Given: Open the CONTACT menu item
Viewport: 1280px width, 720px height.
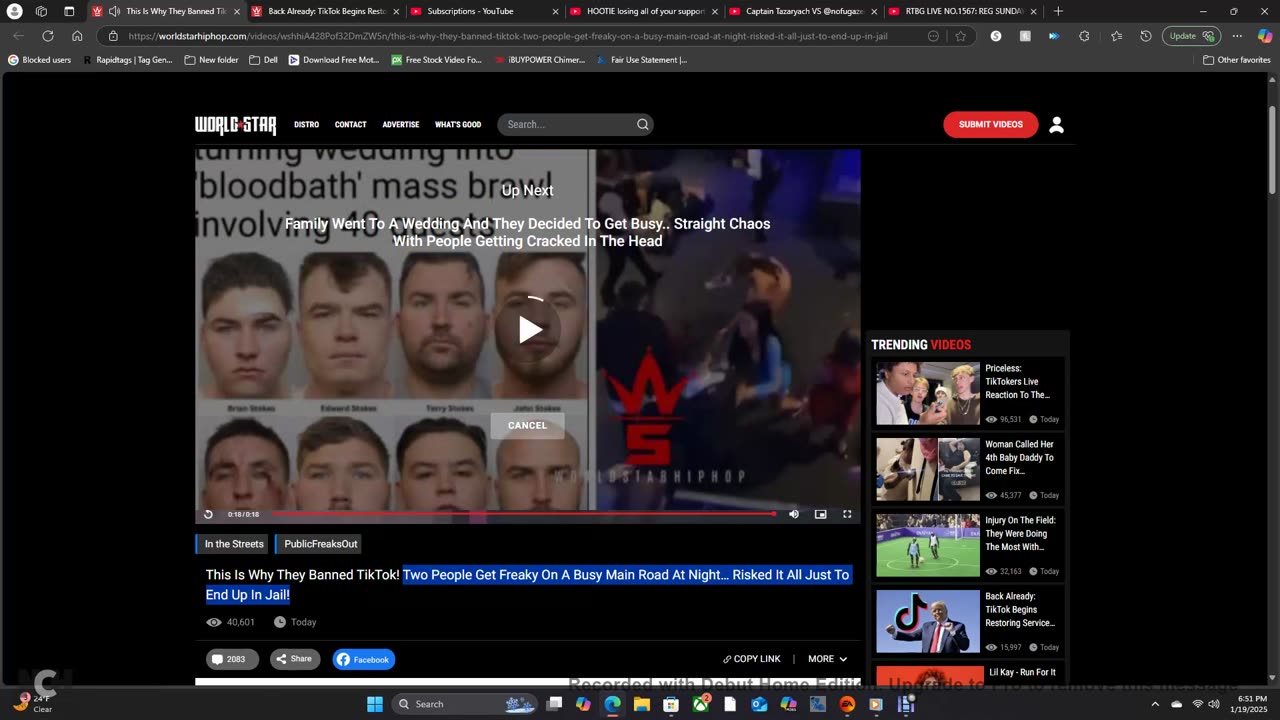Looking at the screenshot, I should pyautogui.click(x=350, y=125).
